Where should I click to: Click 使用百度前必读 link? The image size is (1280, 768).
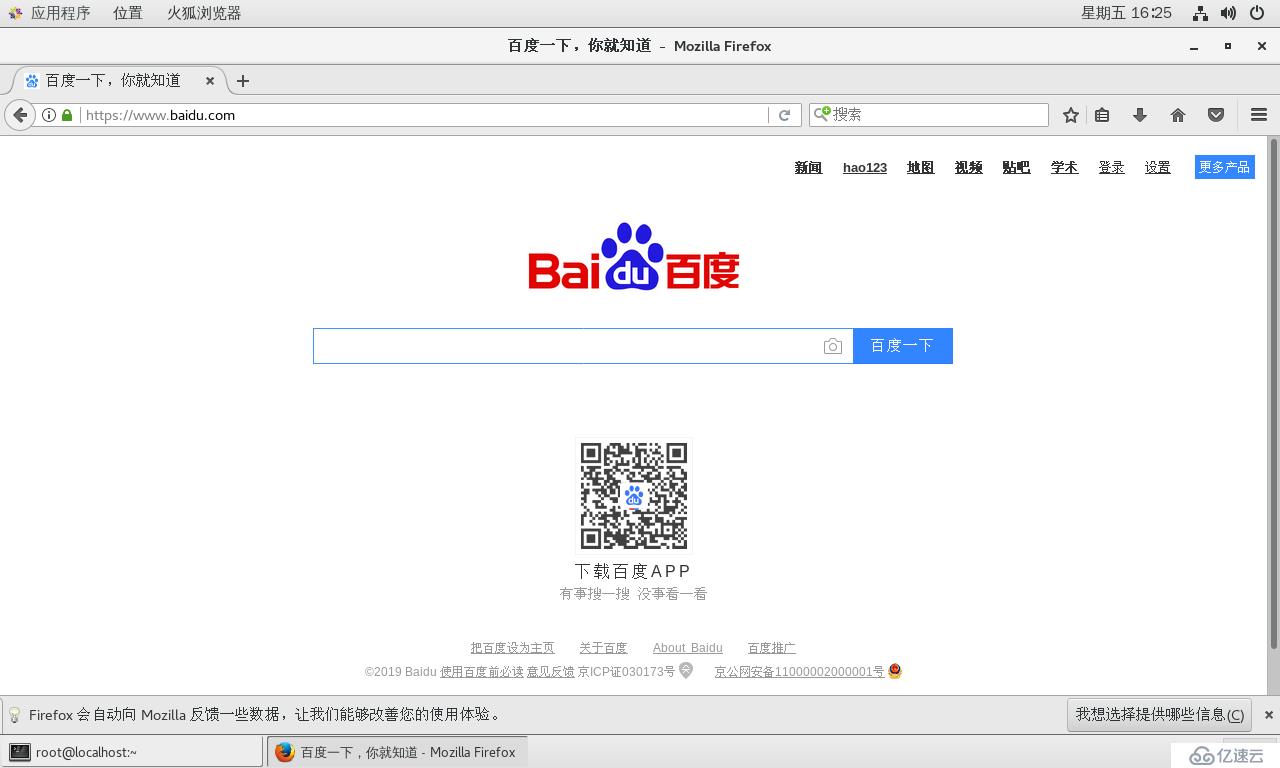click(x=482, y=672)
